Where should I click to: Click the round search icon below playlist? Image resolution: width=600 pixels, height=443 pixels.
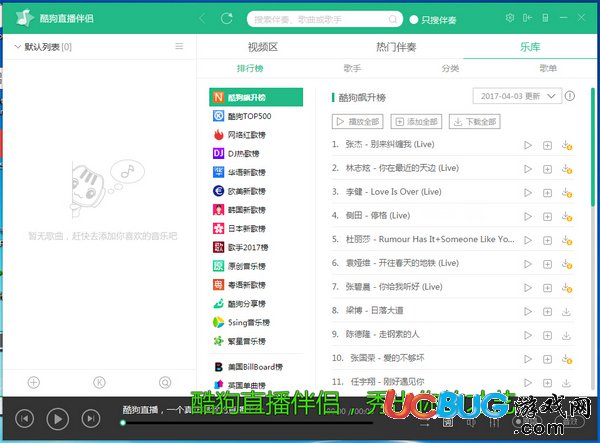tap(165, 382)
